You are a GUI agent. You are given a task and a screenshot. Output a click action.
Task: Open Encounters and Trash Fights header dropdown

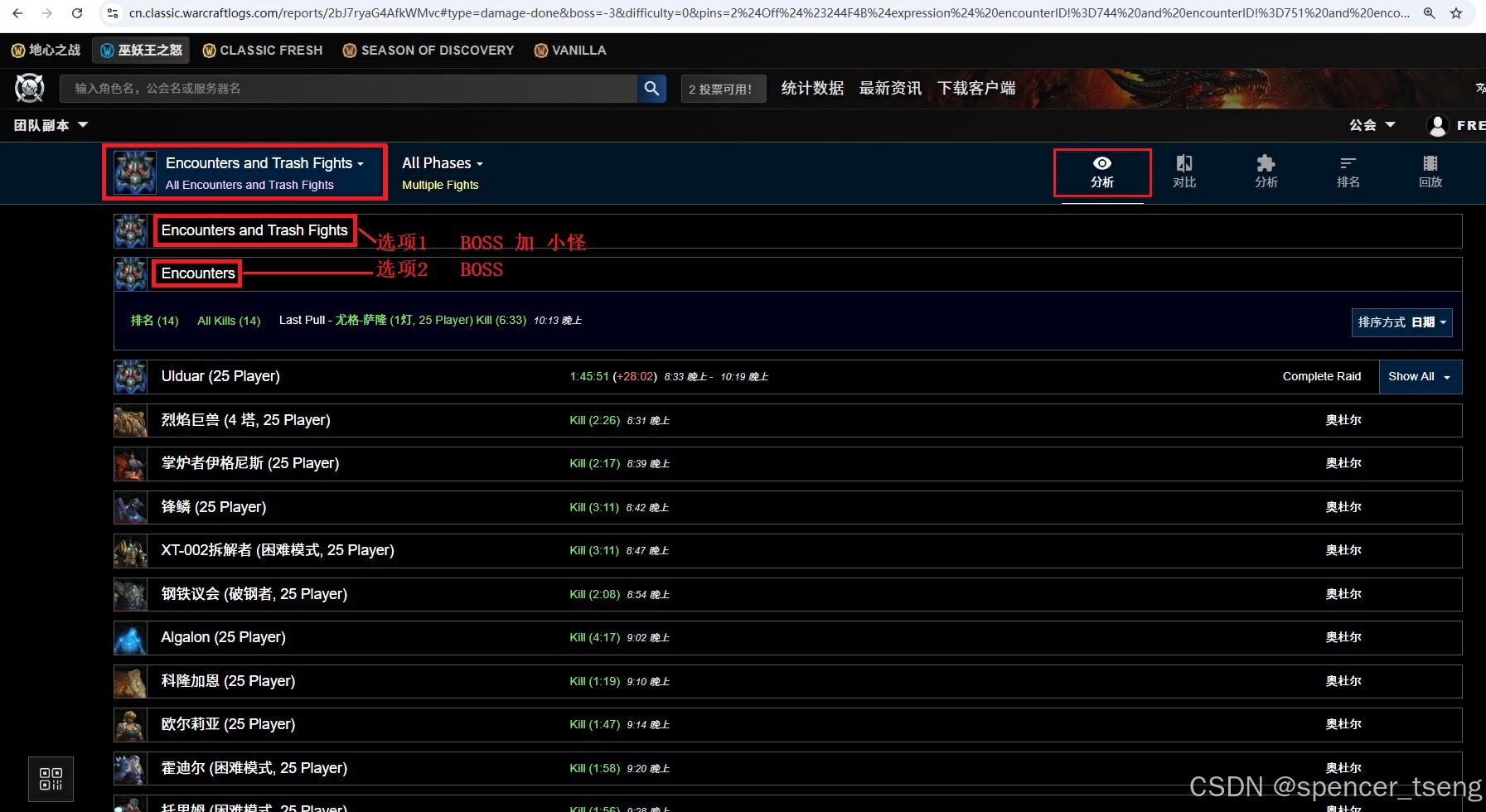(244, 172)
